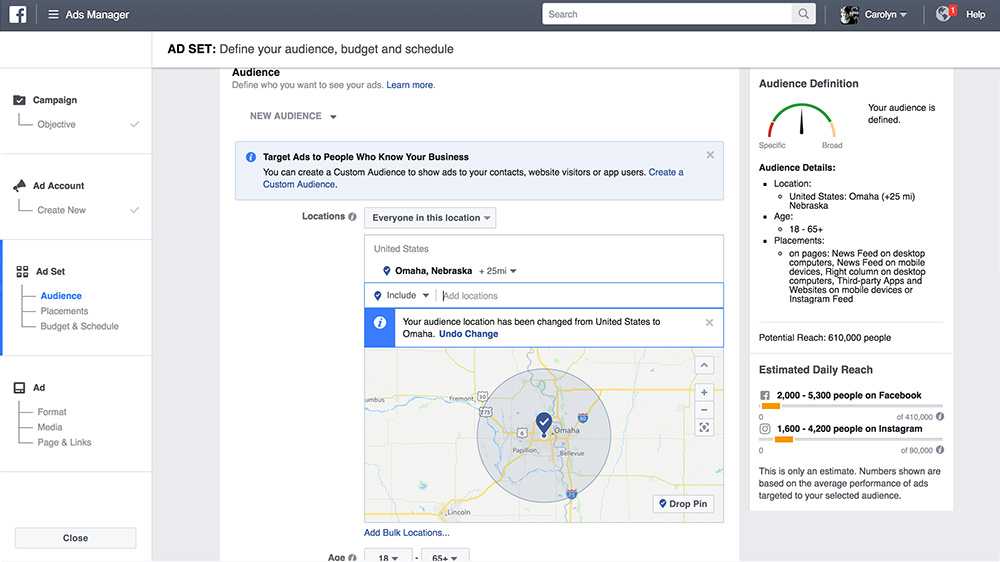Click the Facebook logo icon
This screenshot has height=562, width=1000.
click(x=18, y=14)
